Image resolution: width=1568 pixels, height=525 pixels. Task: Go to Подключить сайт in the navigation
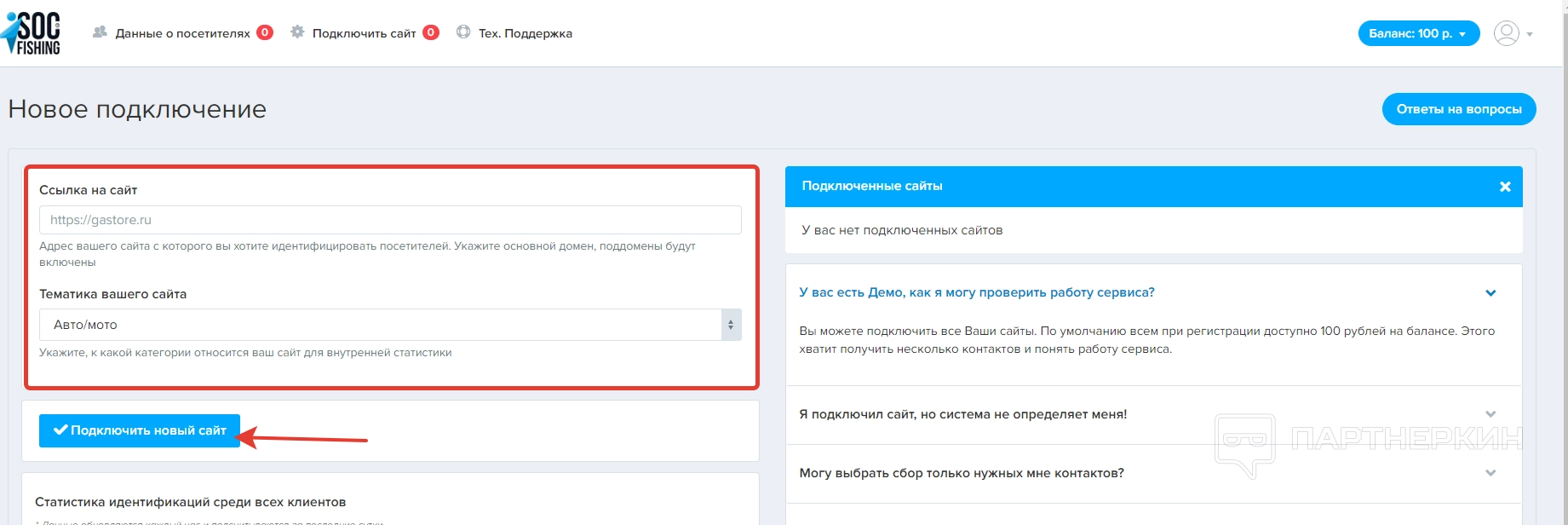(x=364, y=33)
